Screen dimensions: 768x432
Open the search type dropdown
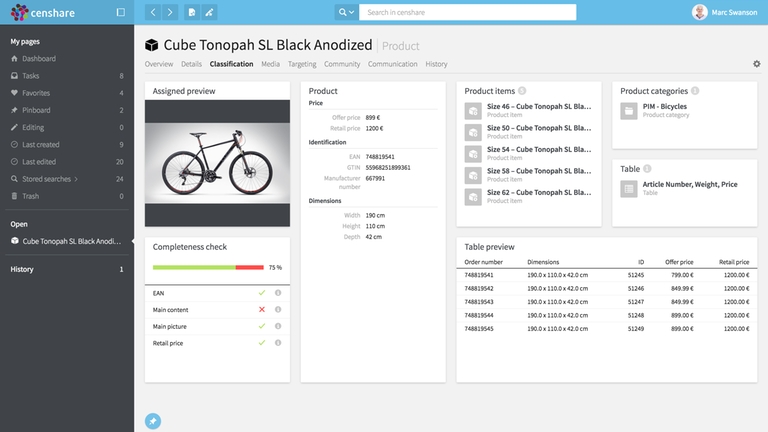coord(346,12)
